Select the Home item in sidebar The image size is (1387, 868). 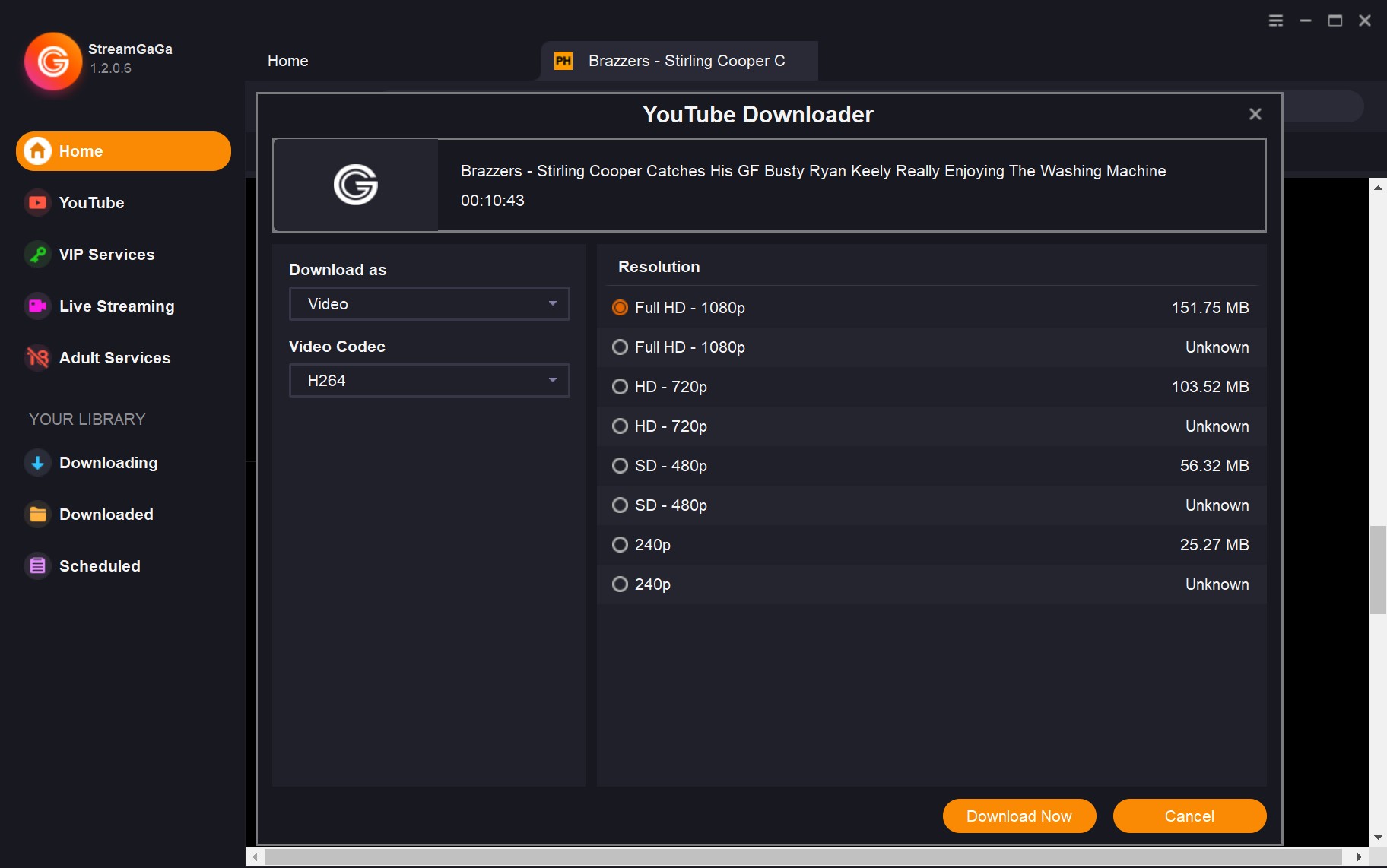point(123,151)
